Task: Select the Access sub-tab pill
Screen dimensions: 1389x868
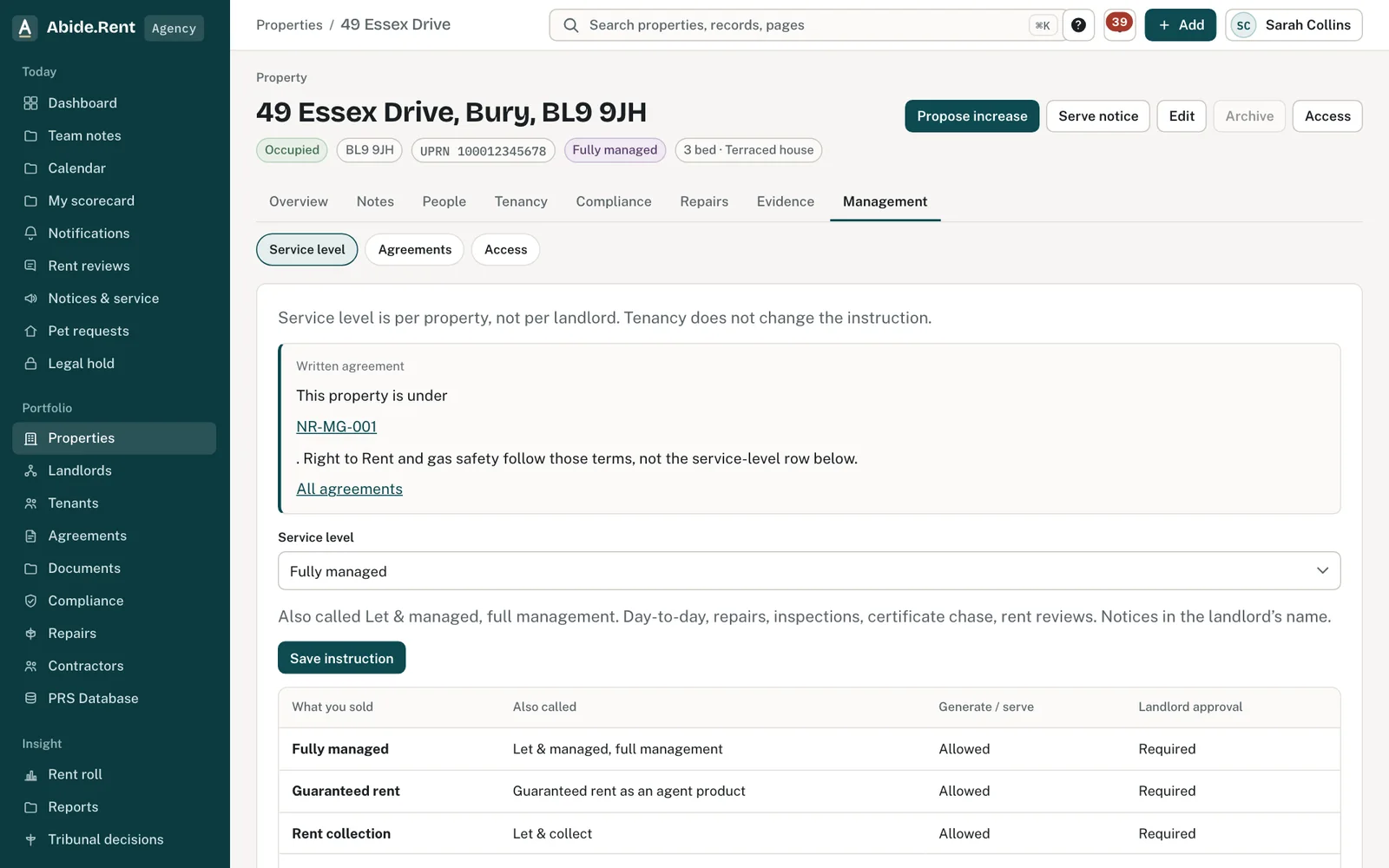Action: [506, 250]
